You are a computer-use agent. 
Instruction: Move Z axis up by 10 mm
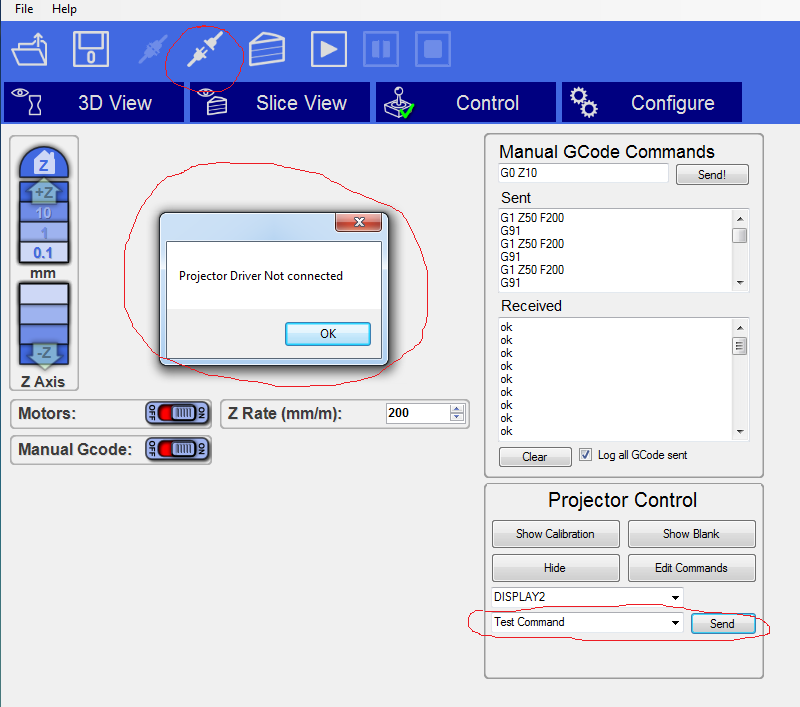pos(44,212)
